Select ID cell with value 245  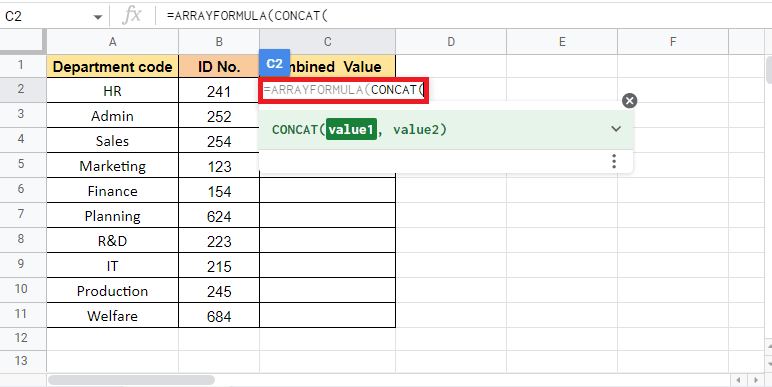(219, 291)
